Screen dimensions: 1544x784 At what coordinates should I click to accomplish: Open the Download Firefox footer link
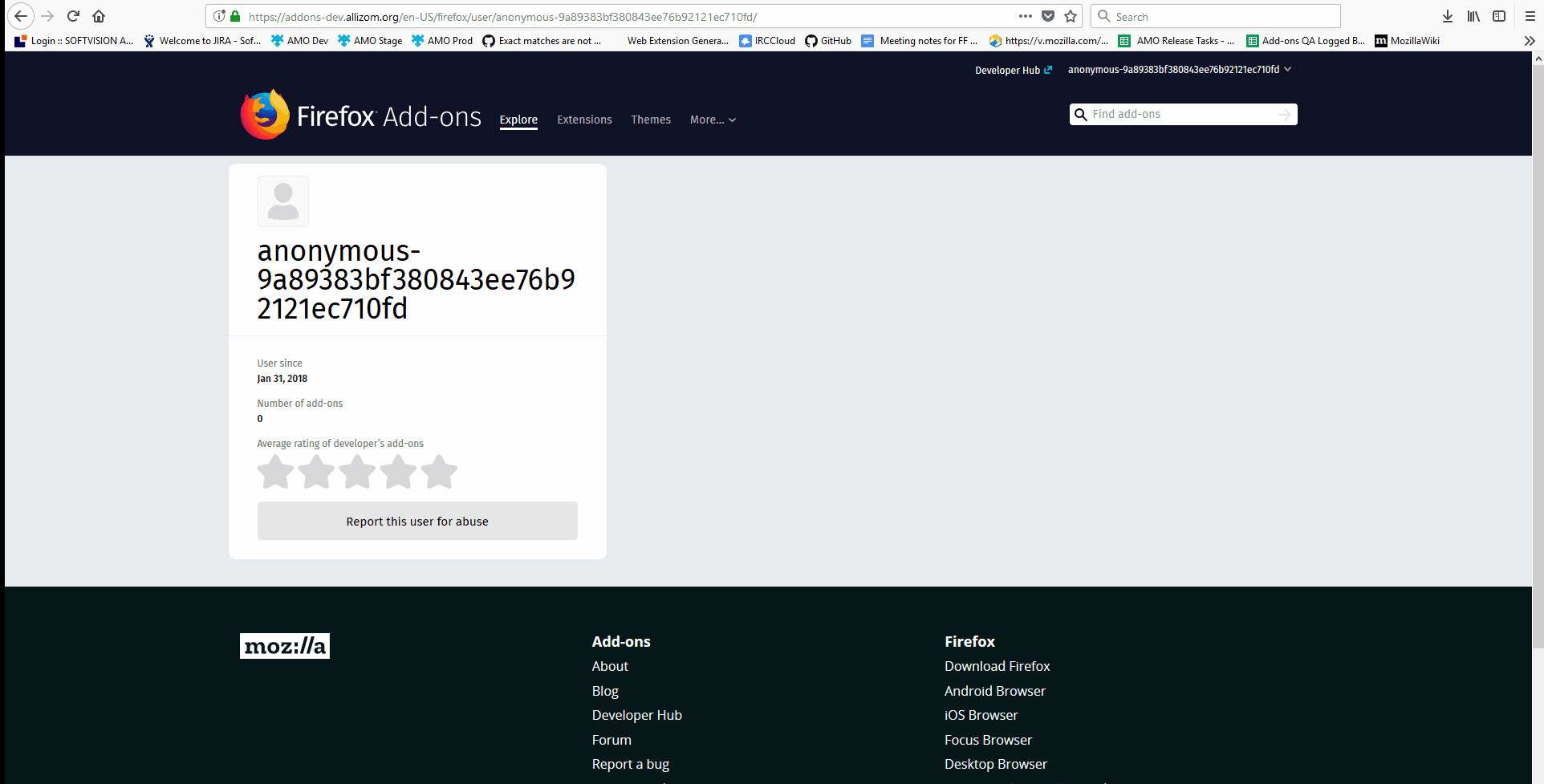(x=997, y=666)
